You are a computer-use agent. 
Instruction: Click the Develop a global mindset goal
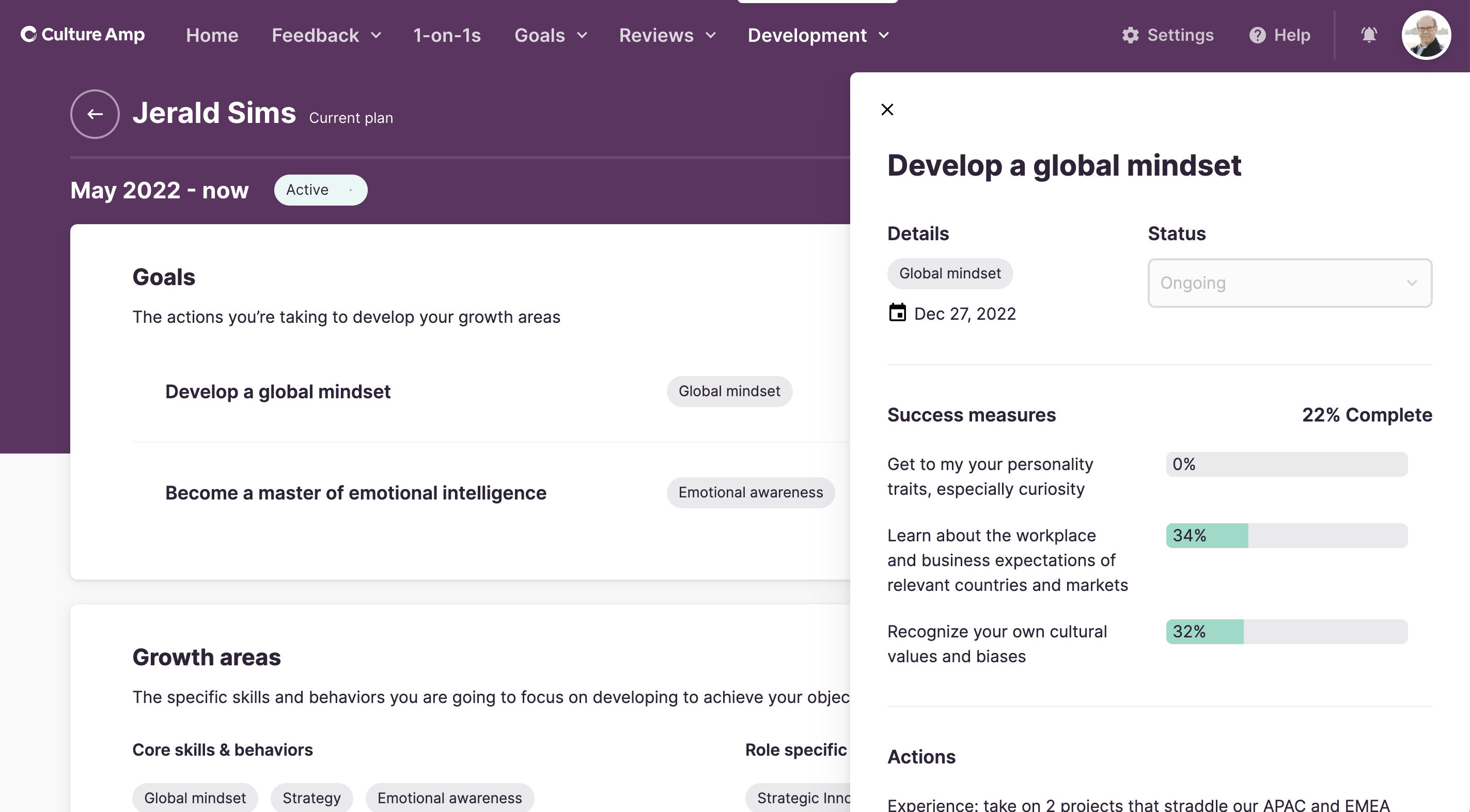pos(278,391)
